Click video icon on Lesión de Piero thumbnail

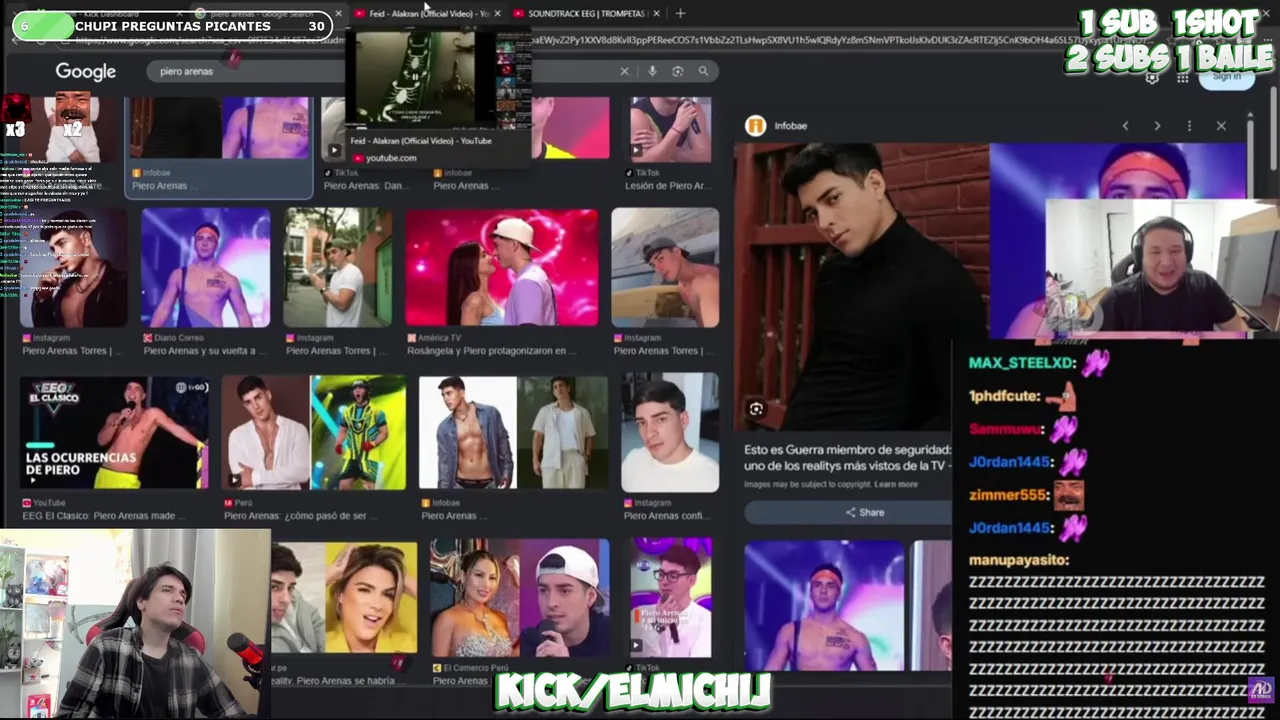[x=636, y=151]
